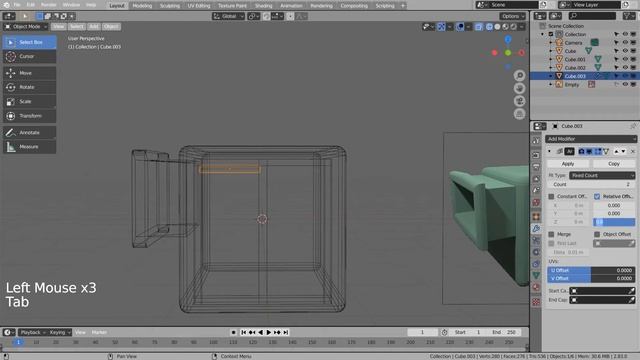
Task: Open Options dropdown in viewport header
Action: [x=512, y=16]
